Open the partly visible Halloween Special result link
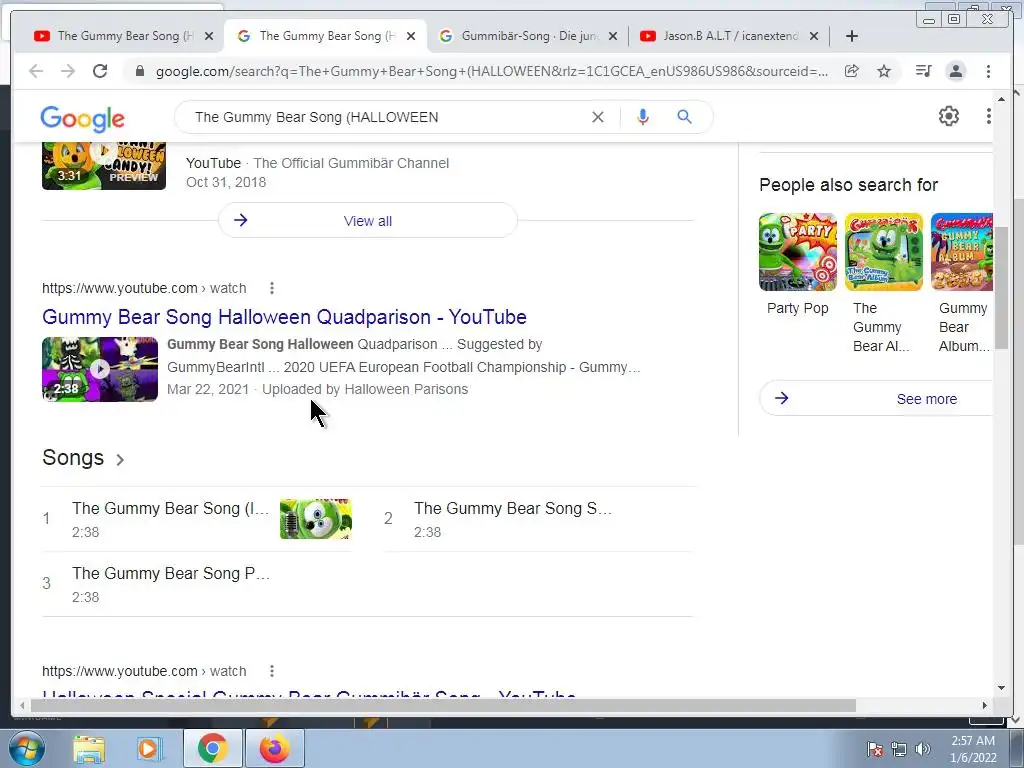 pyautogui.click(x=309, y=694)
